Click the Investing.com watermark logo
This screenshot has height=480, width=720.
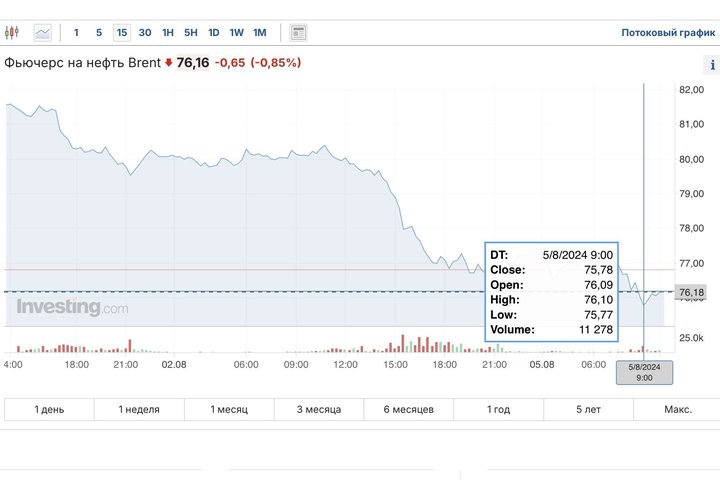[x=72, y=308]
